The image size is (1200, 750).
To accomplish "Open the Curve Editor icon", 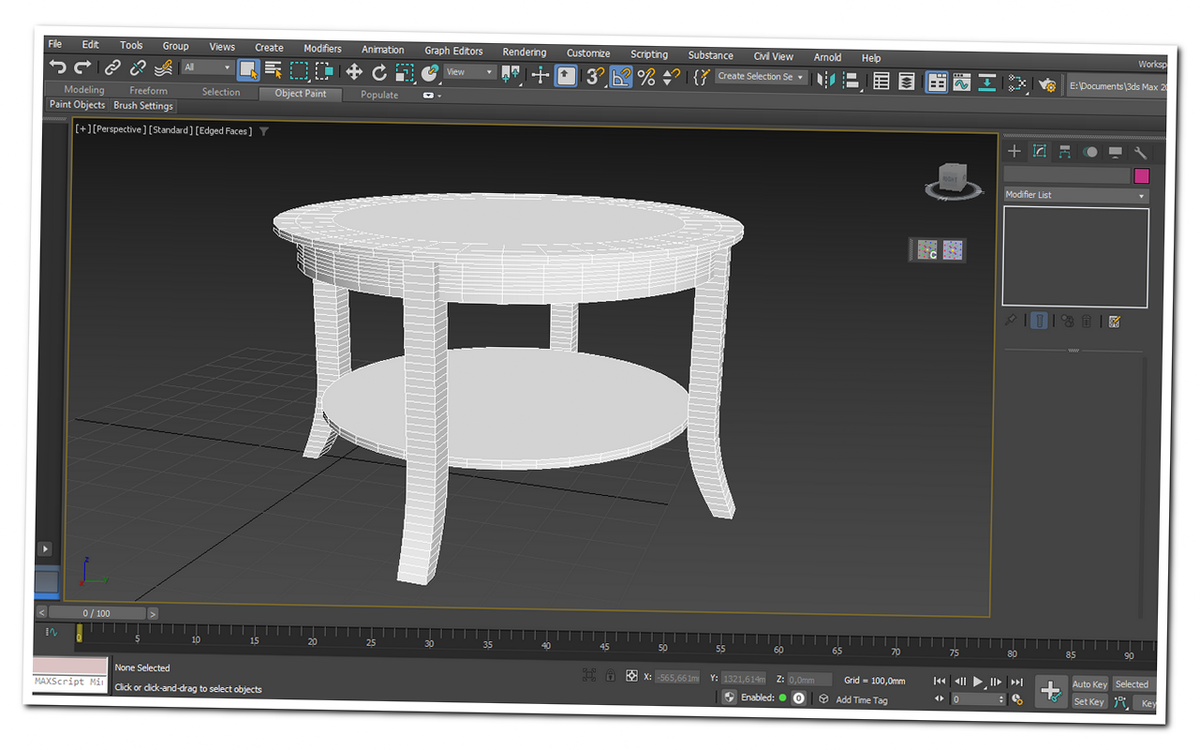I will 961,82.
